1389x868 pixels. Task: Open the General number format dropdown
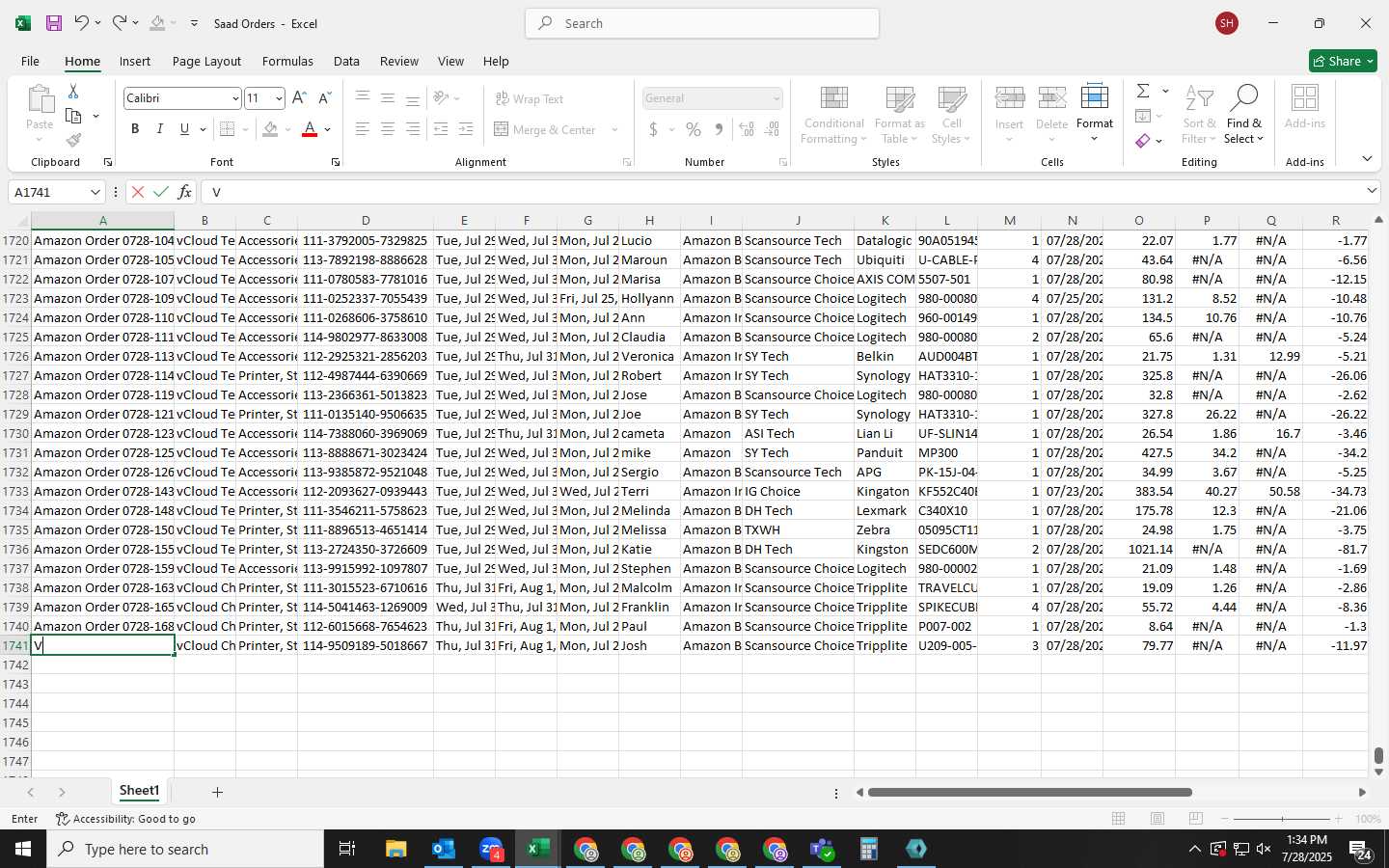pyautogui.click(x=776, y=98)
